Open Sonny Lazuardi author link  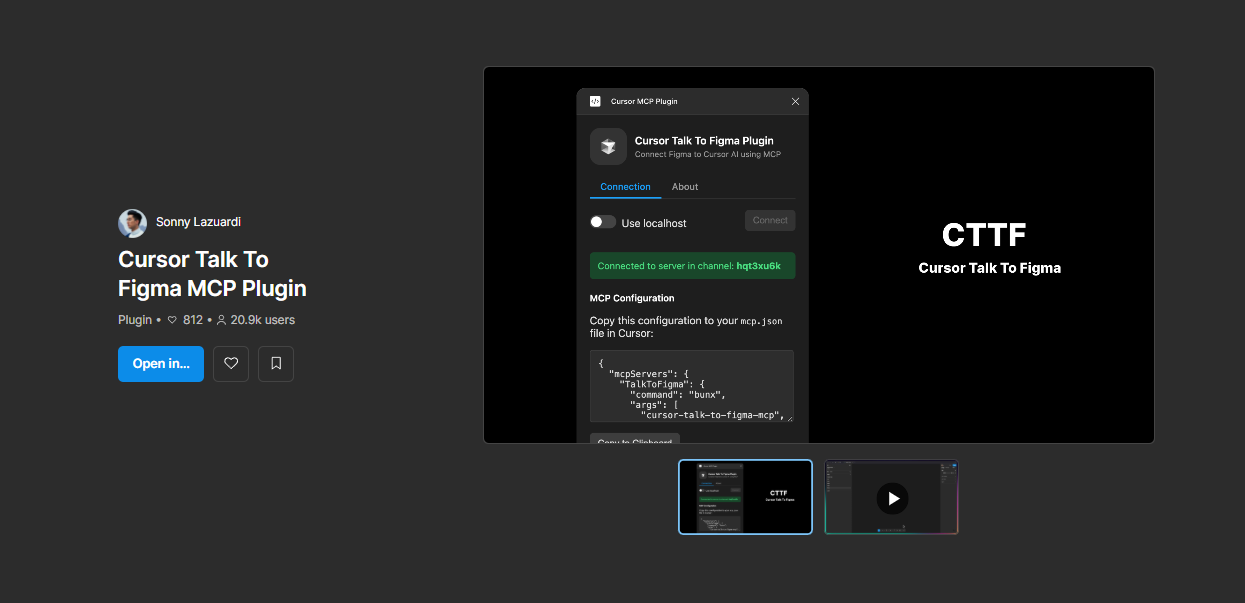(x=198, y=222)
